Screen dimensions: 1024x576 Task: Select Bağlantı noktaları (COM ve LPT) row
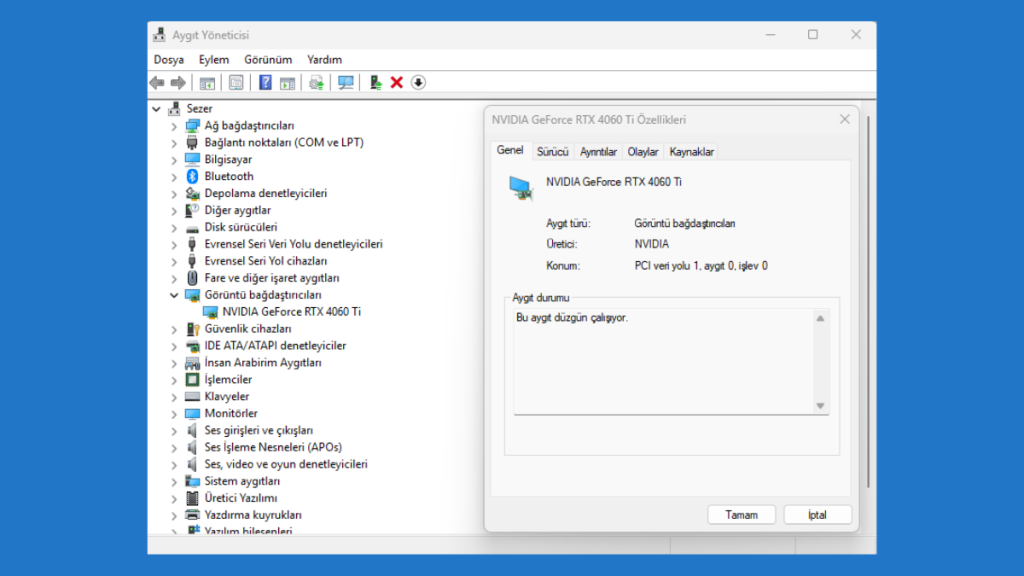(x=283, y=142)
